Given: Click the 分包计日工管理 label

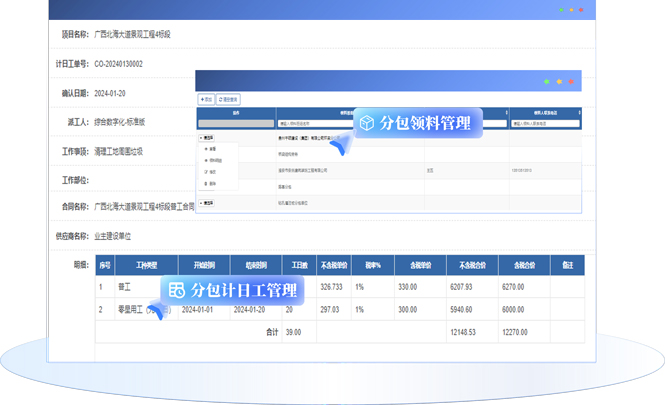Looking at the screenshot, I should pyautogui.click(x=244, y=290).
